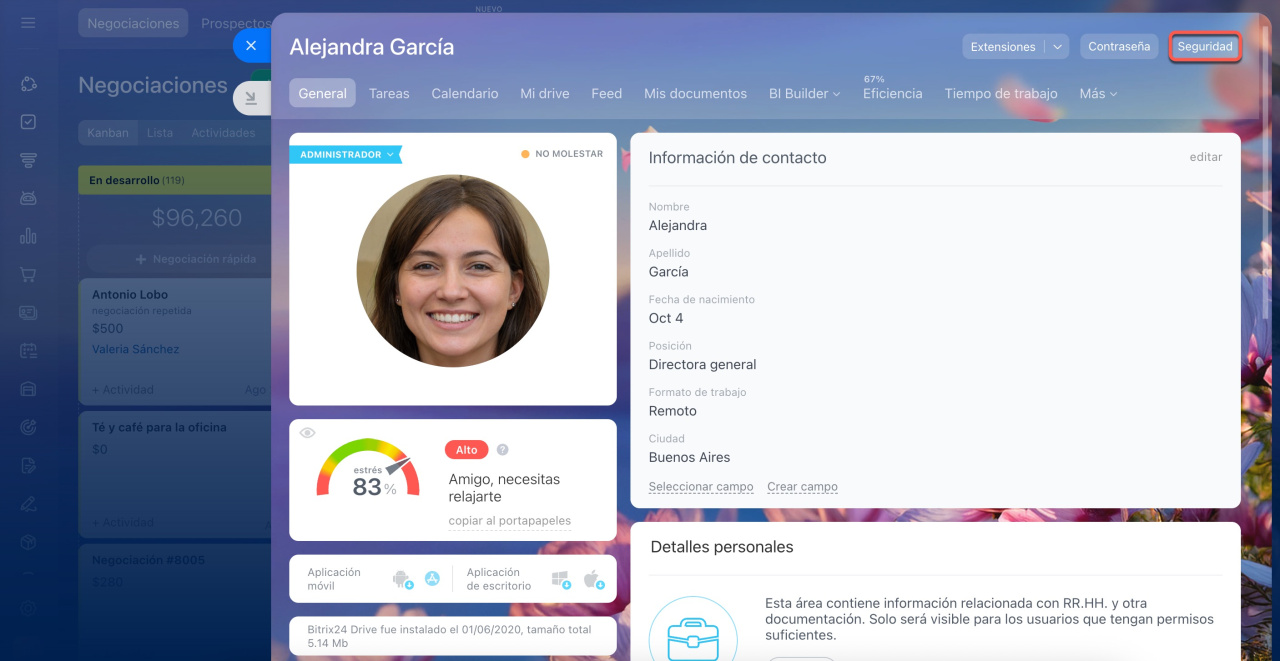Click the Windows desktop app icon
The image size is (1280, 661).
click(x=561, y=579)
